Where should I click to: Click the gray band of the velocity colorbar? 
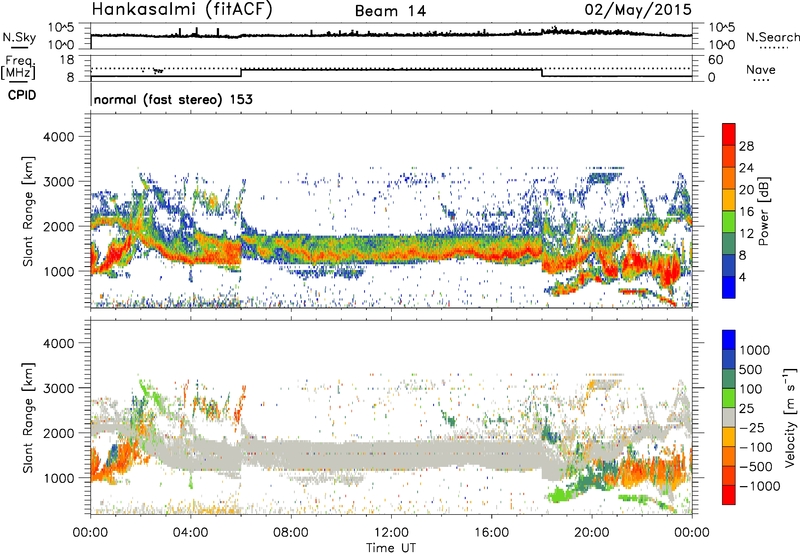[729, 417]
